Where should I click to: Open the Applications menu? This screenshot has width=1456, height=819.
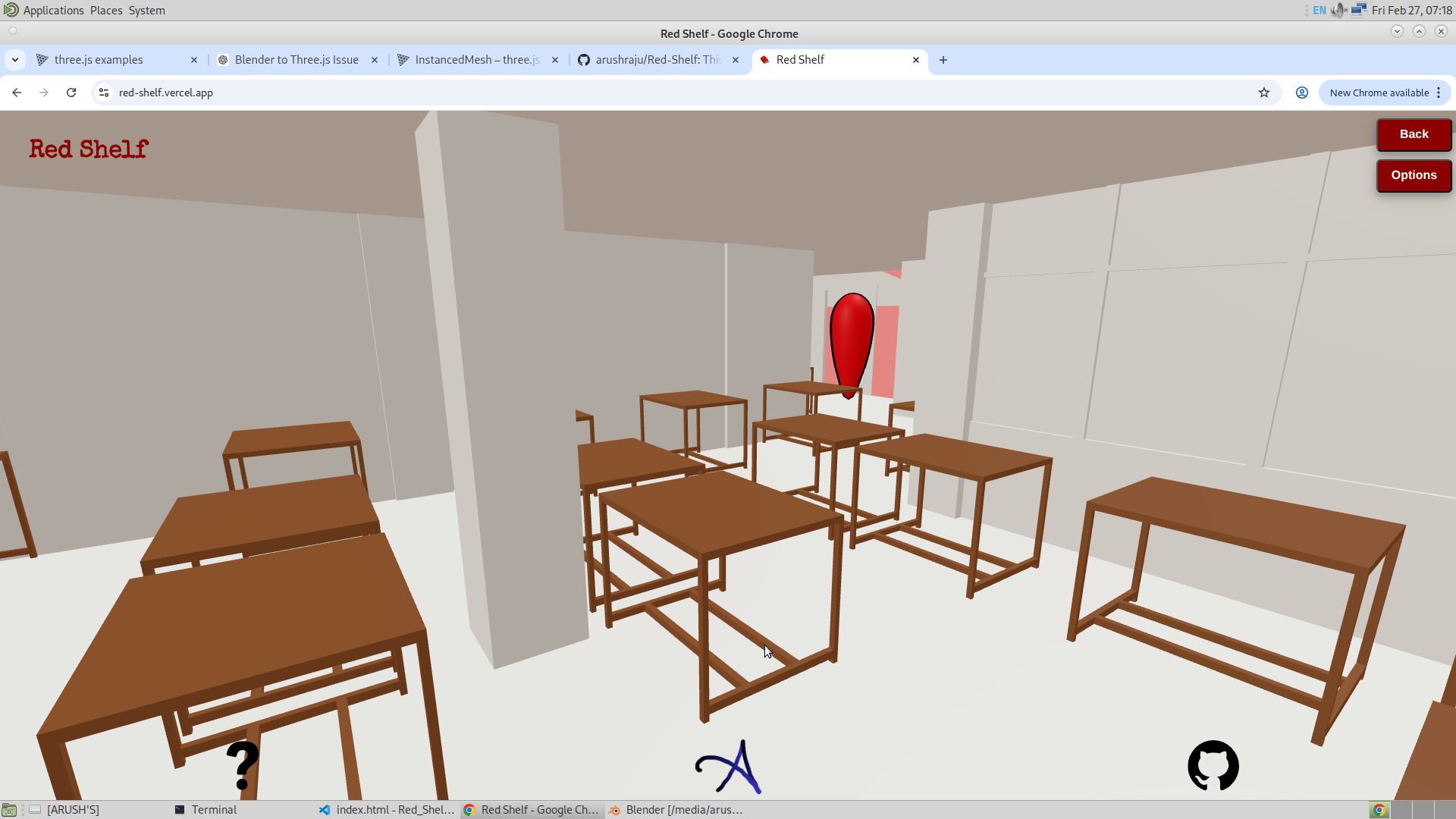pos(53,11)
